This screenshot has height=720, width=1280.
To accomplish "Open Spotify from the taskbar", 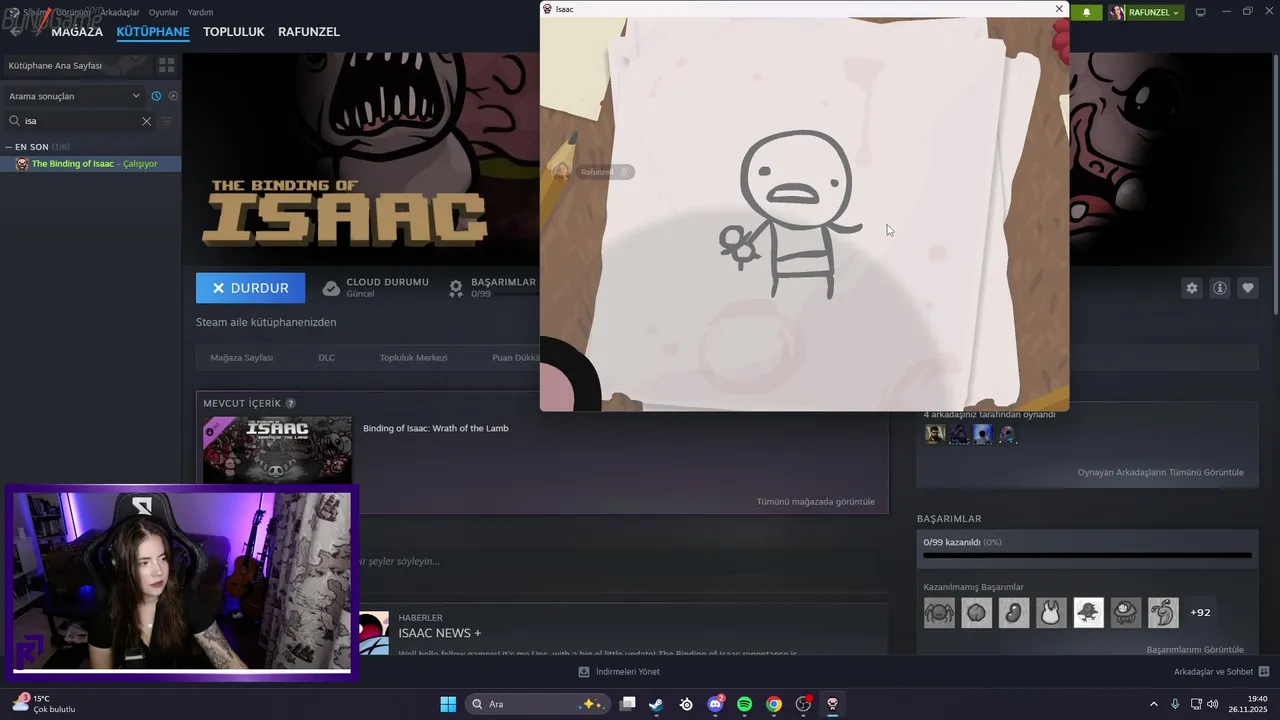I will pyautogui.click(x=744, y=704).
